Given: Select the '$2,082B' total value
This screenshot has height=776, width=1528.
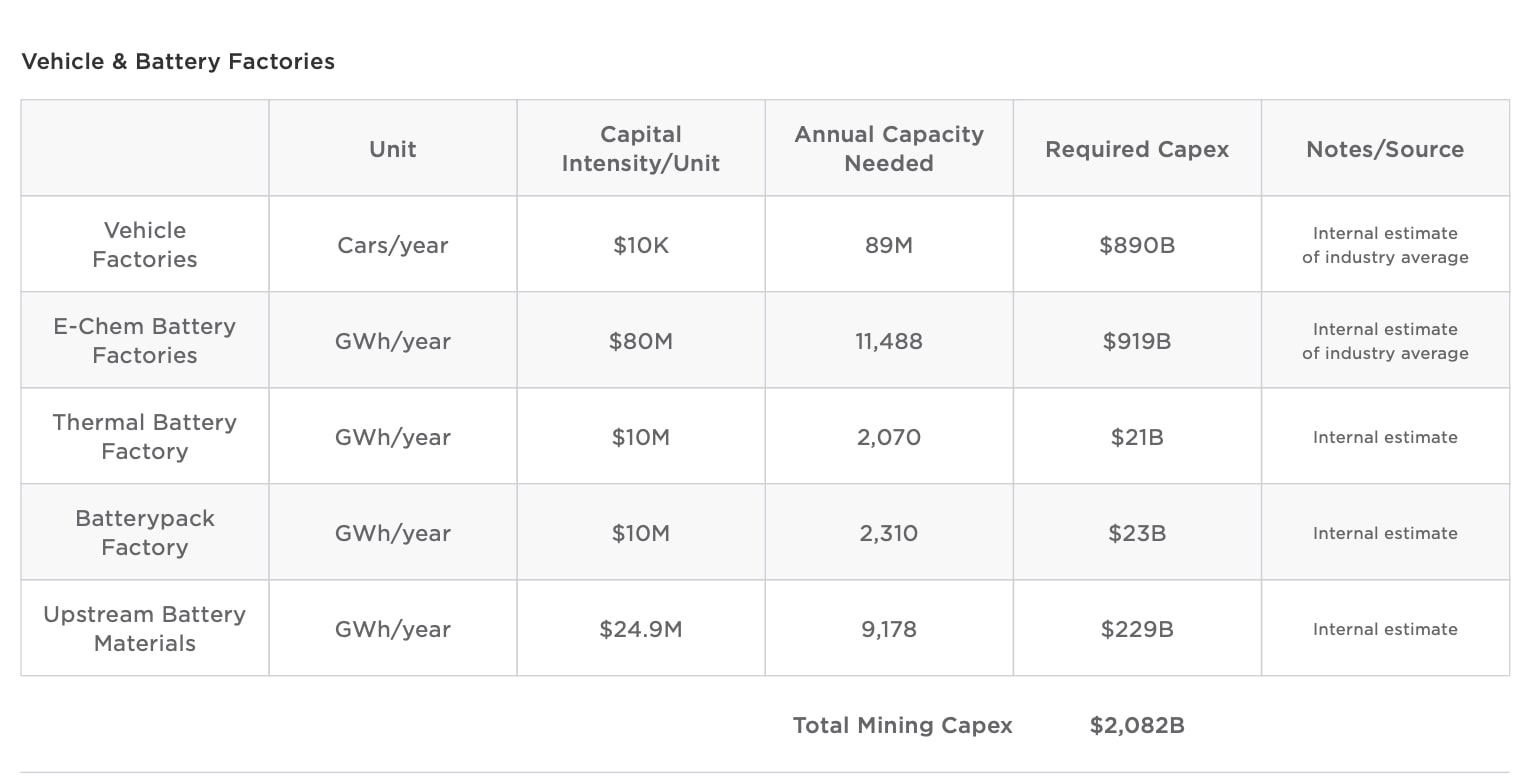Looking at the screenshot, I should (1136, 726).
